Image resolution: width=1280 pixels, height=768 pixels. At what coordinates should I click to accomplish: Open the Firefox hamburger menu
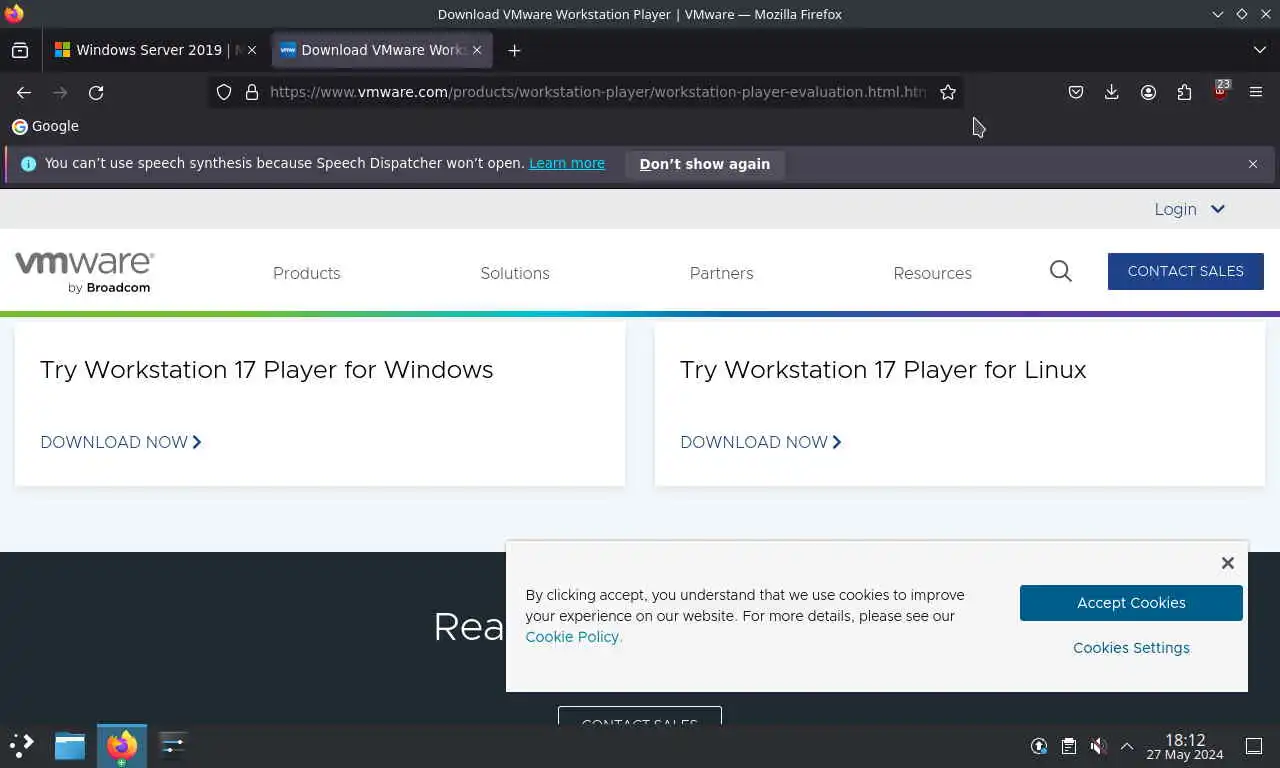tap(1256, 92)
